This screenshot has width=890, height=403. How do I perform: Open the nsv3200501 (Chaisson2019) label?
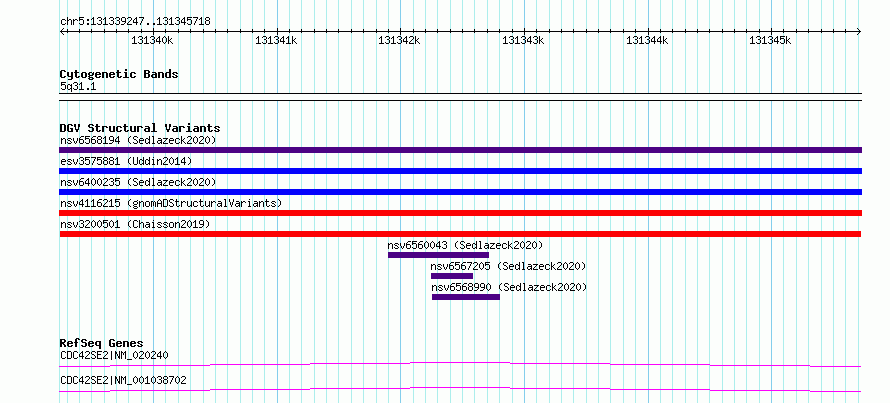(135, 224)
